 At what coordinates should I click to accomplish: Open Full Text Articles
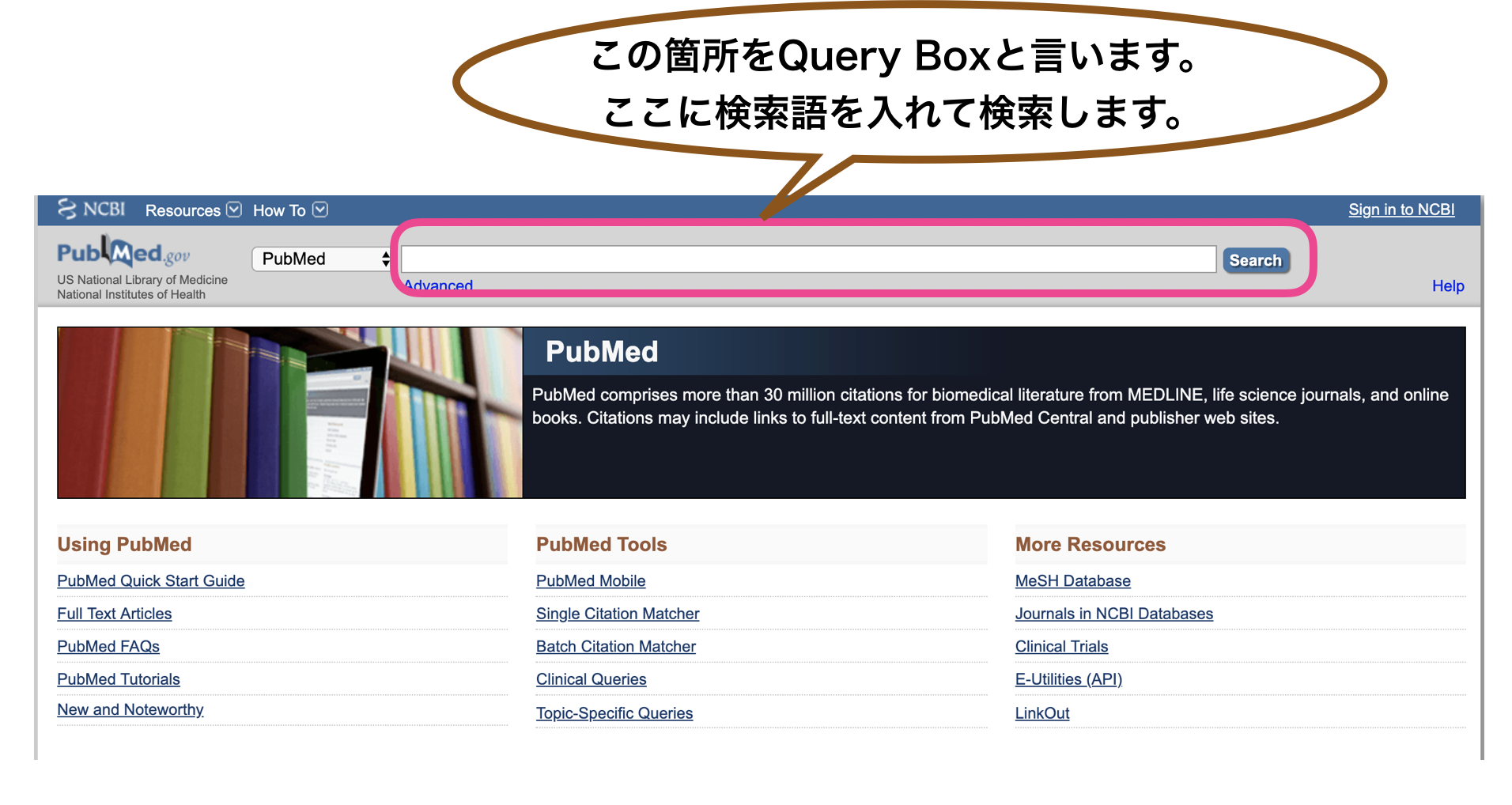pos(114,613)
